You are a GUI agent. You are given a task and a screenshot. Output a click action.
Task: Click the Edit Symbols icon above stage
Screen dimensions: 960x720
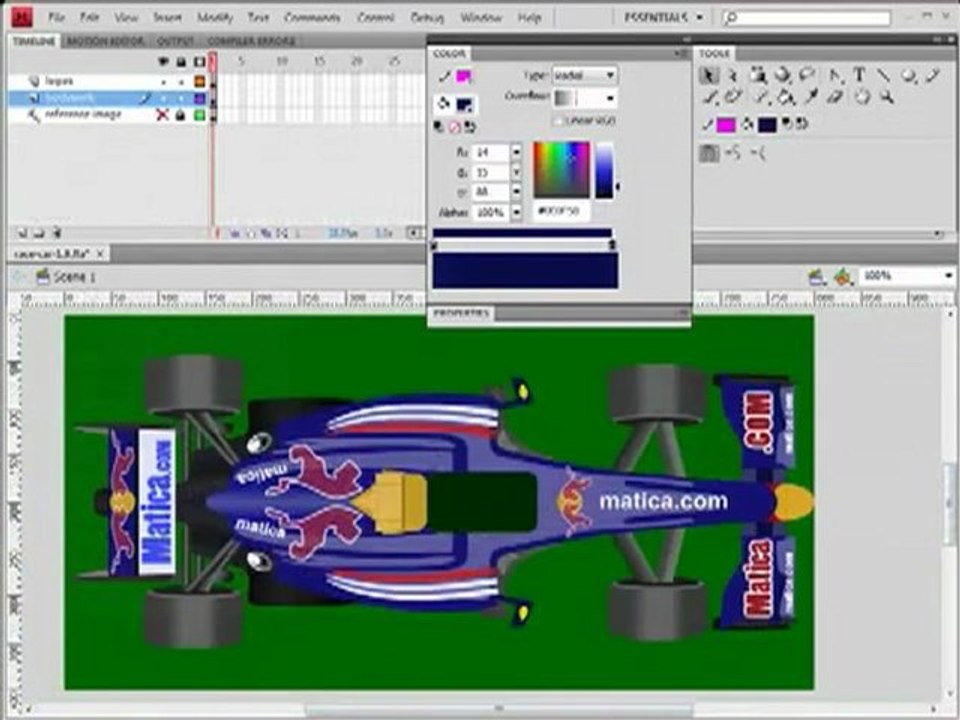[x=843, y=277]
